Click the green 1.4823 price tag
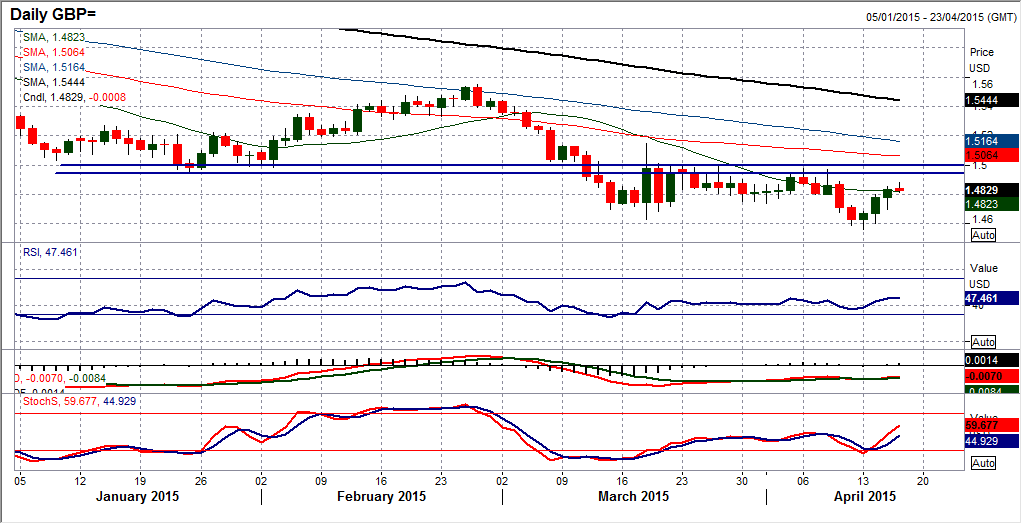The height and width of the screenshot is (524, 1022). coord(991,204)
